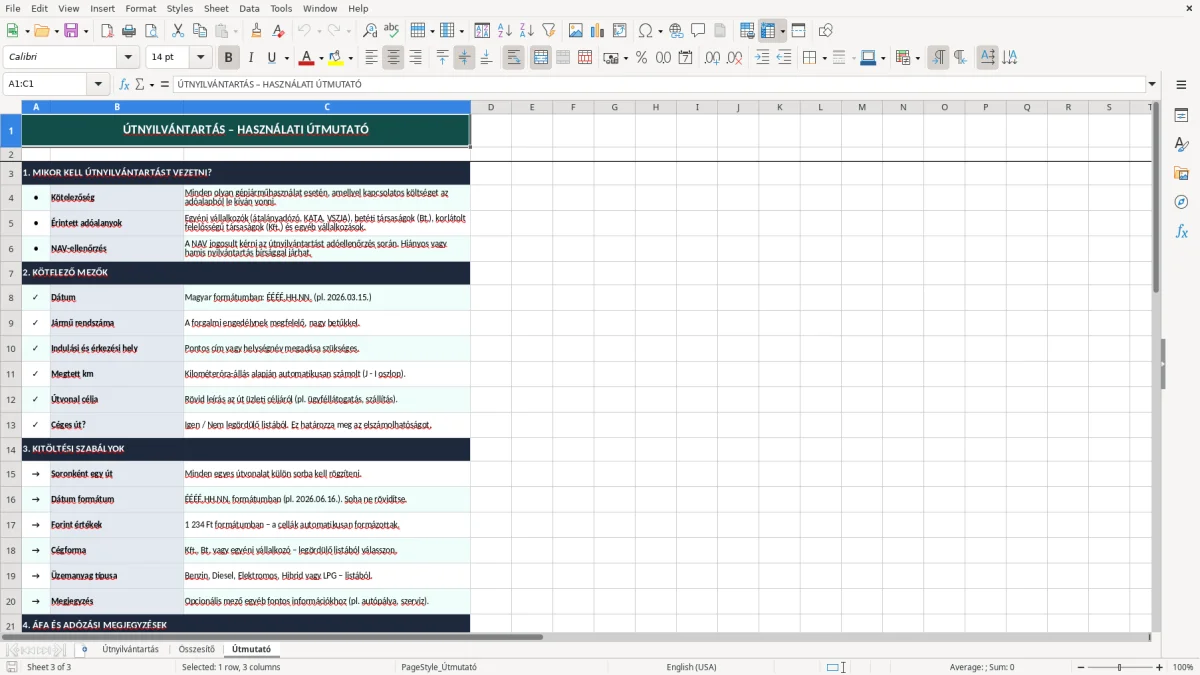Open the Function Wizard
Image resolution: width=1200 pixels, height=675 pixels.
[124, 84]
